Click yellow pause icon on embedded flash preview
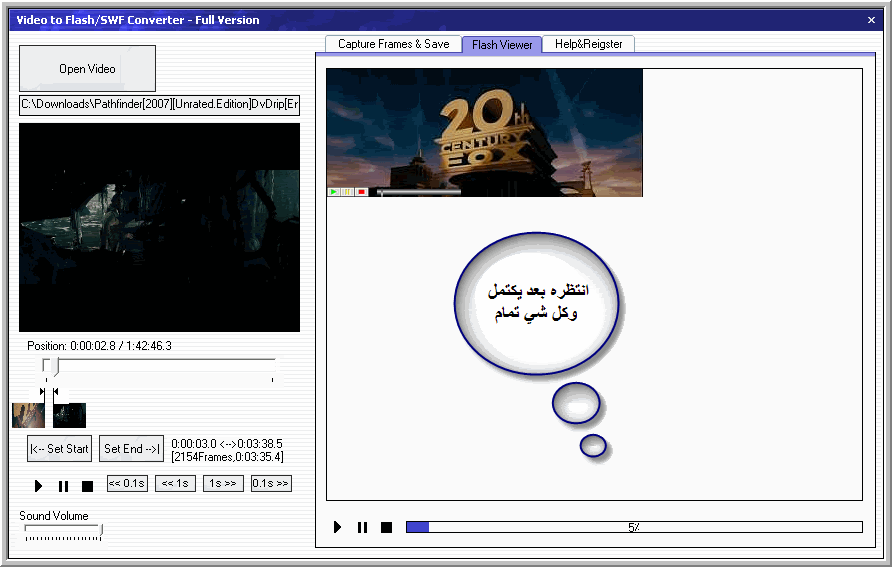Image resolution: width=892 pixels, height=567 pixels. click(346, 191)
